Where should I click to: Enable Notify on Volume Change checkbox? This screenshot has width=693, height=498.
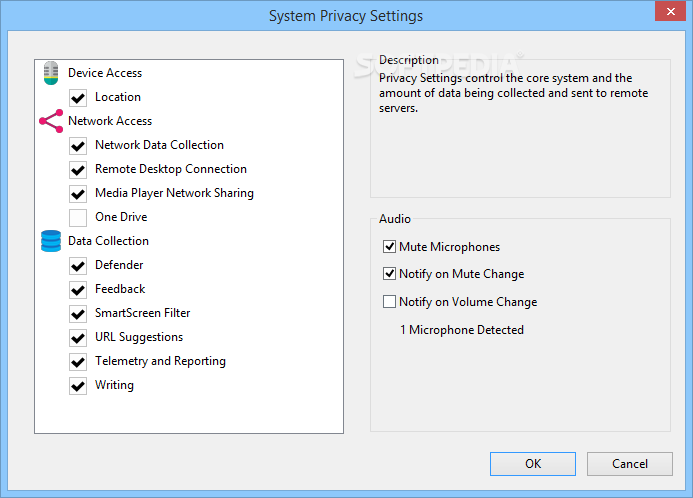tap(389, 302)
